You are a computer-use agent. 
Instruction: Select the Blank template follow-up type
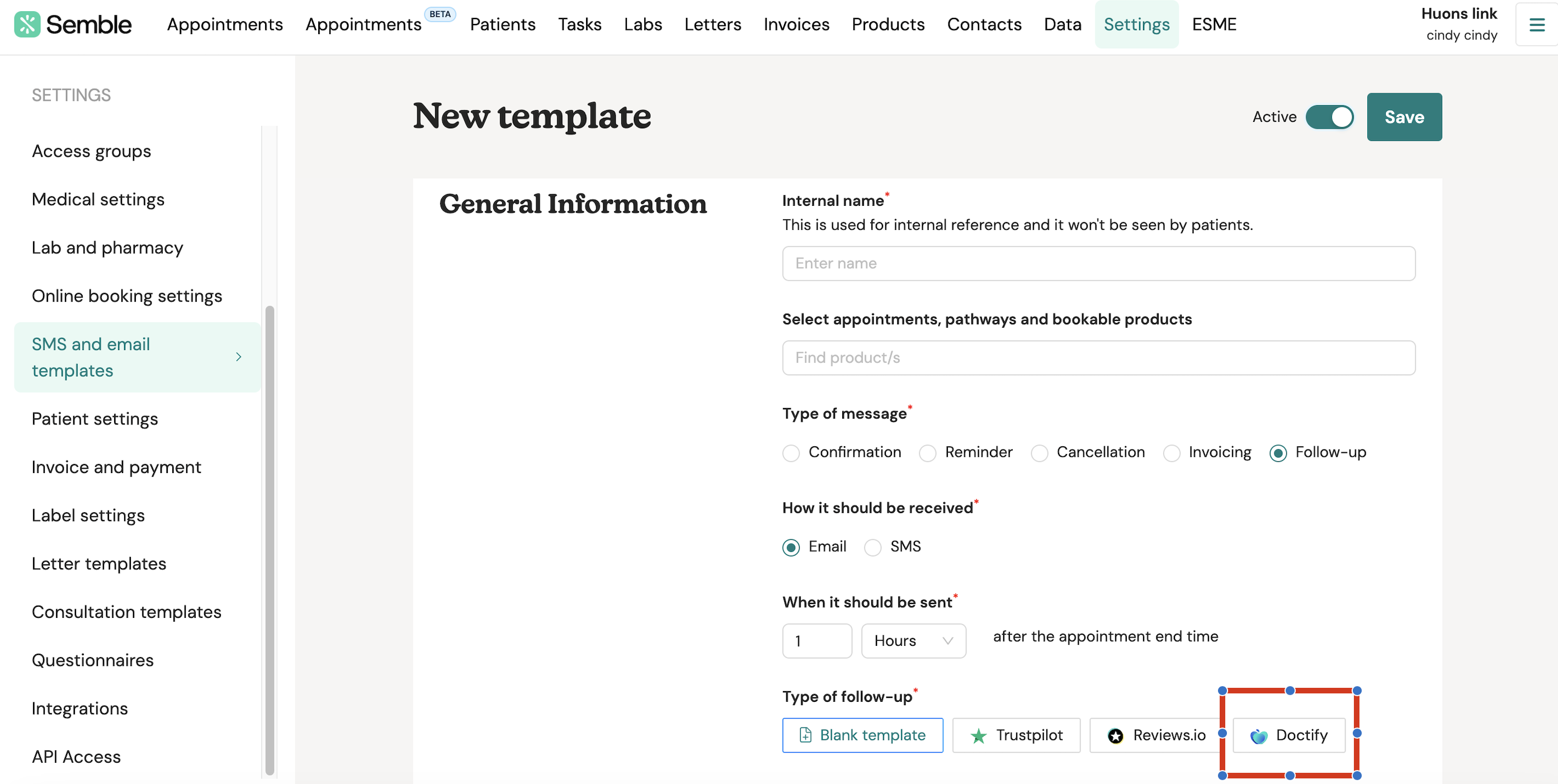pos(862,735)
